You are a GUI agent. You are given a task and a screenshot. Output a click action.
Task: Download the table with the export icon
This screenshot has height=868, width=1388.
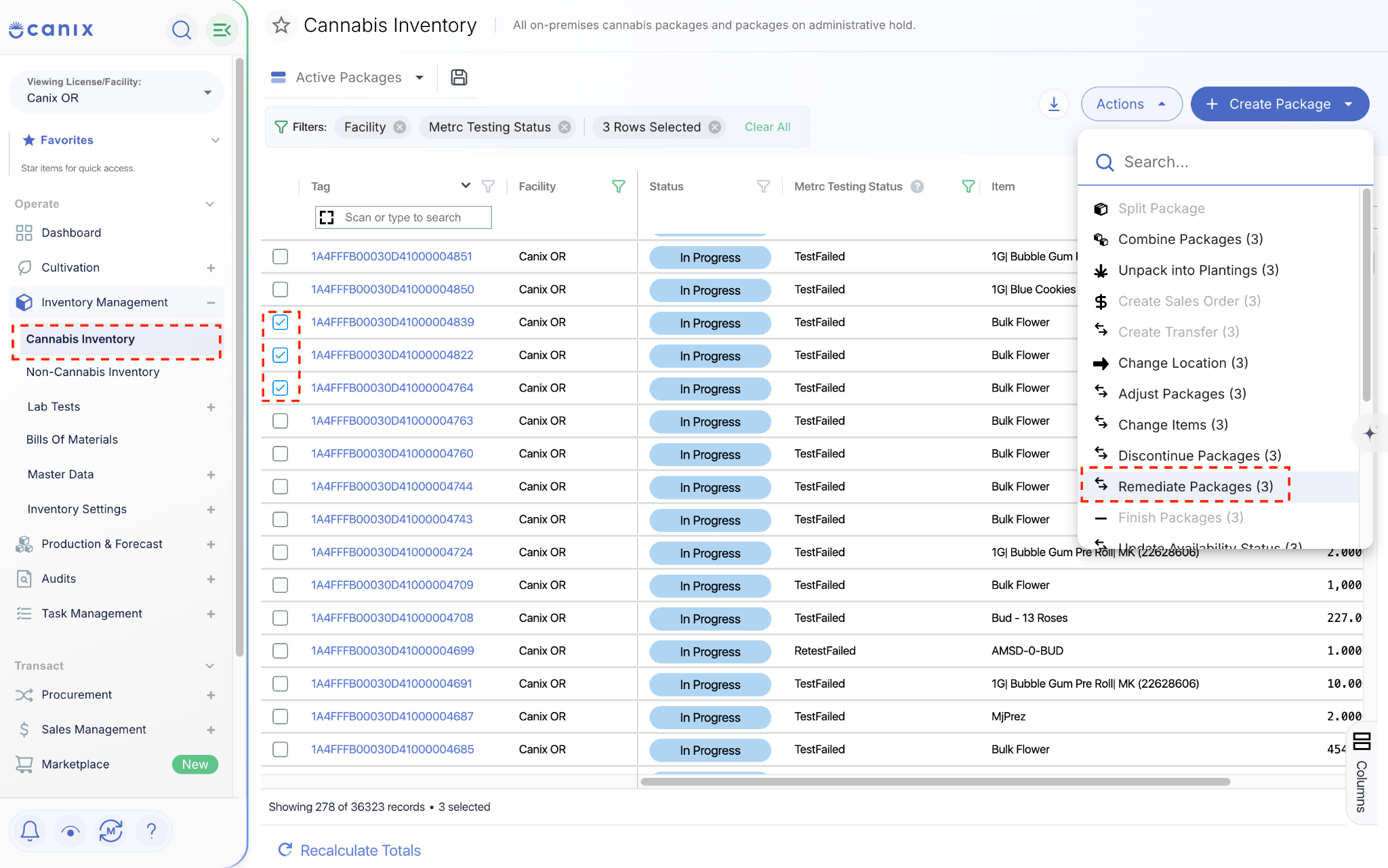[1054, 104]
